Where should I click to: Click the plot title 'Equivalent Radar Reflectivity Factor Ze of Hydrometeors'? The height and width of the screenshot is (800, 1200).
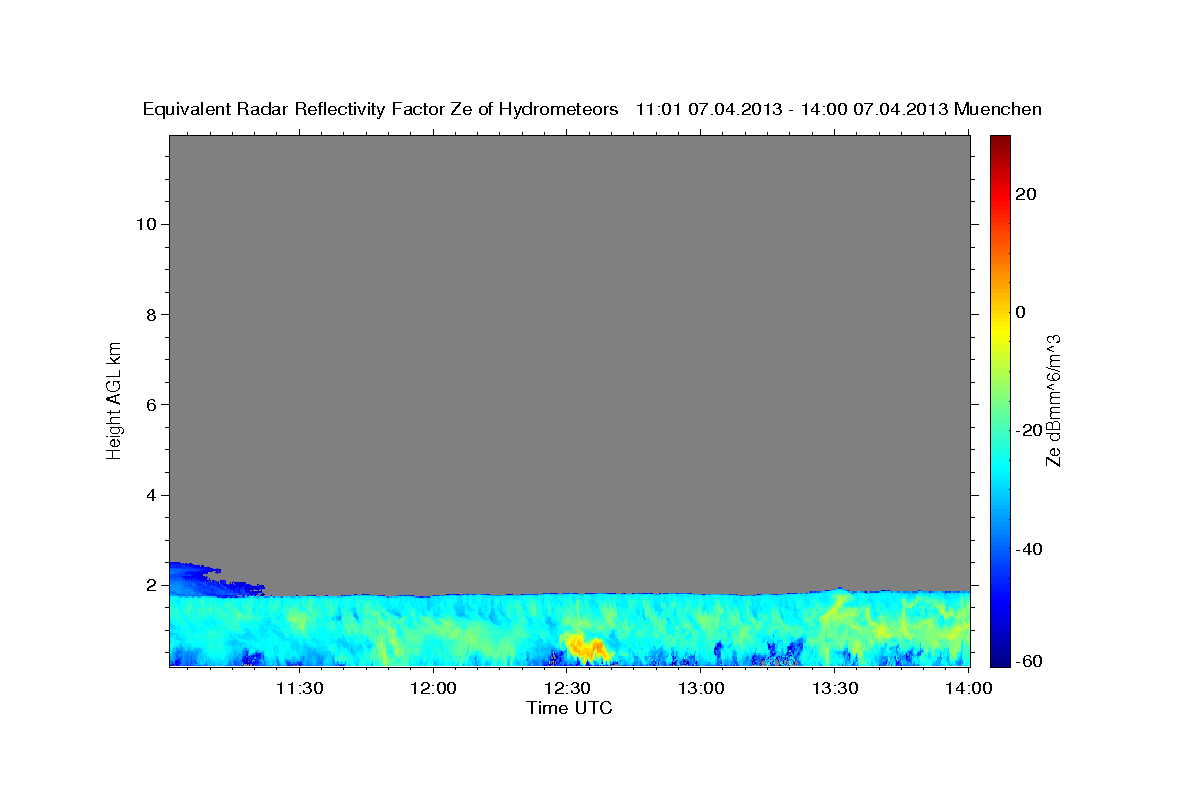pyautogui.click(x=381, y=109)
